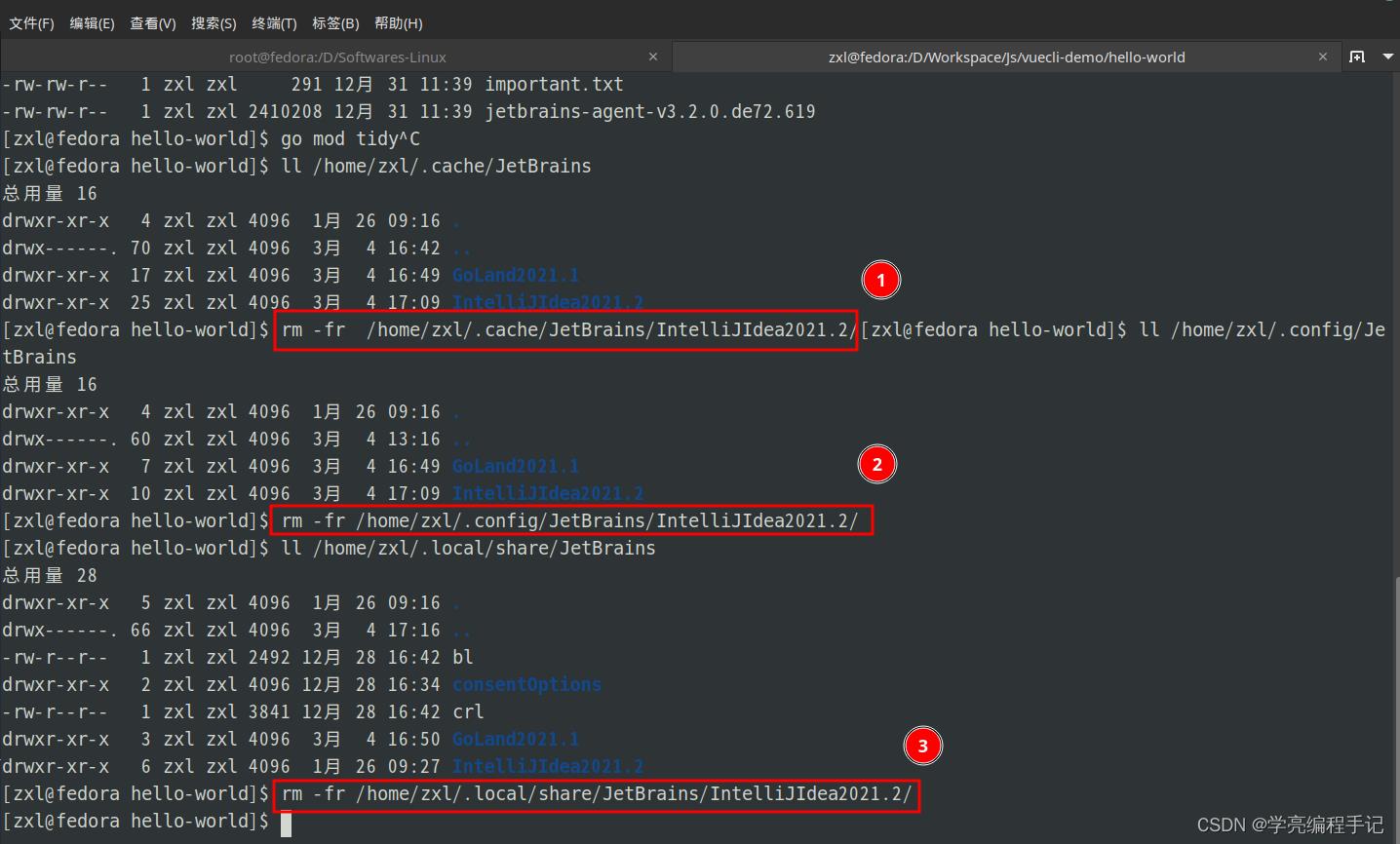The height and width of the screenshot is (844, 1400).
Task: Open the tab list dropdown arrow
Action: (x=1387, y=57)
